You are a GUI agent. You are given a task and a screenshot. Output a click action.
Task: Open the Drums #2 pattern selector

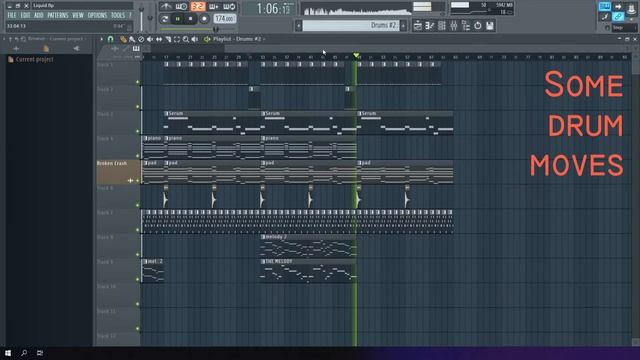point(350,26)
